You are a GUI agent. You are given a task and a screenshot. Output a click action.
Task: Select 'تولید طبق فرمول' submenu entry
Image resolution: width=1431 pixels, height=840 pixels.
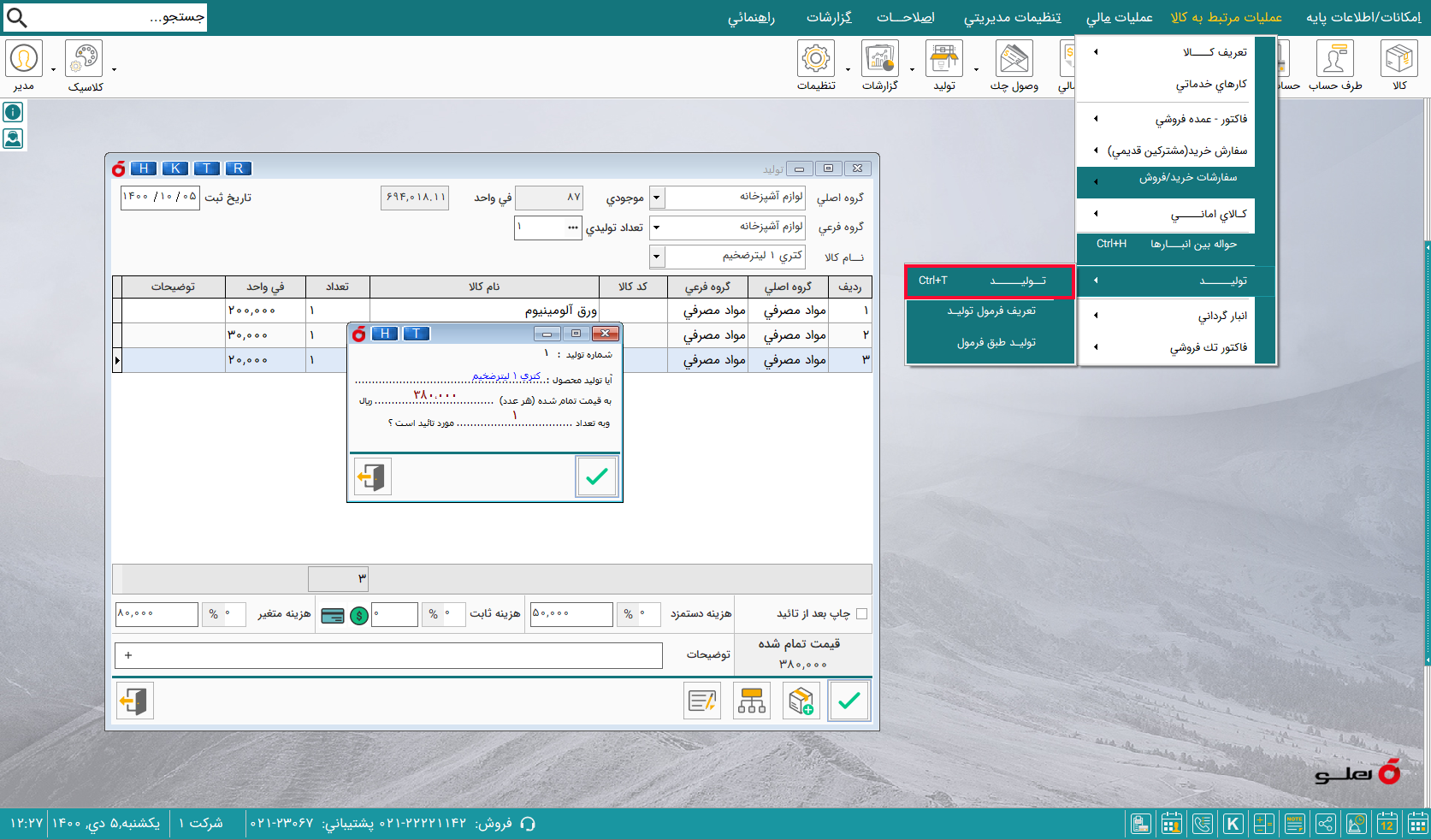[996, 343]
